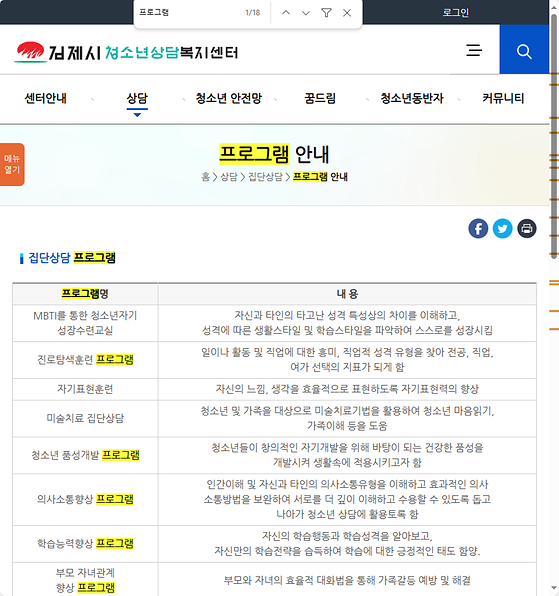The image size is (559, 596).
Task: Close the find bar
Action: click(x=347, y=13)
